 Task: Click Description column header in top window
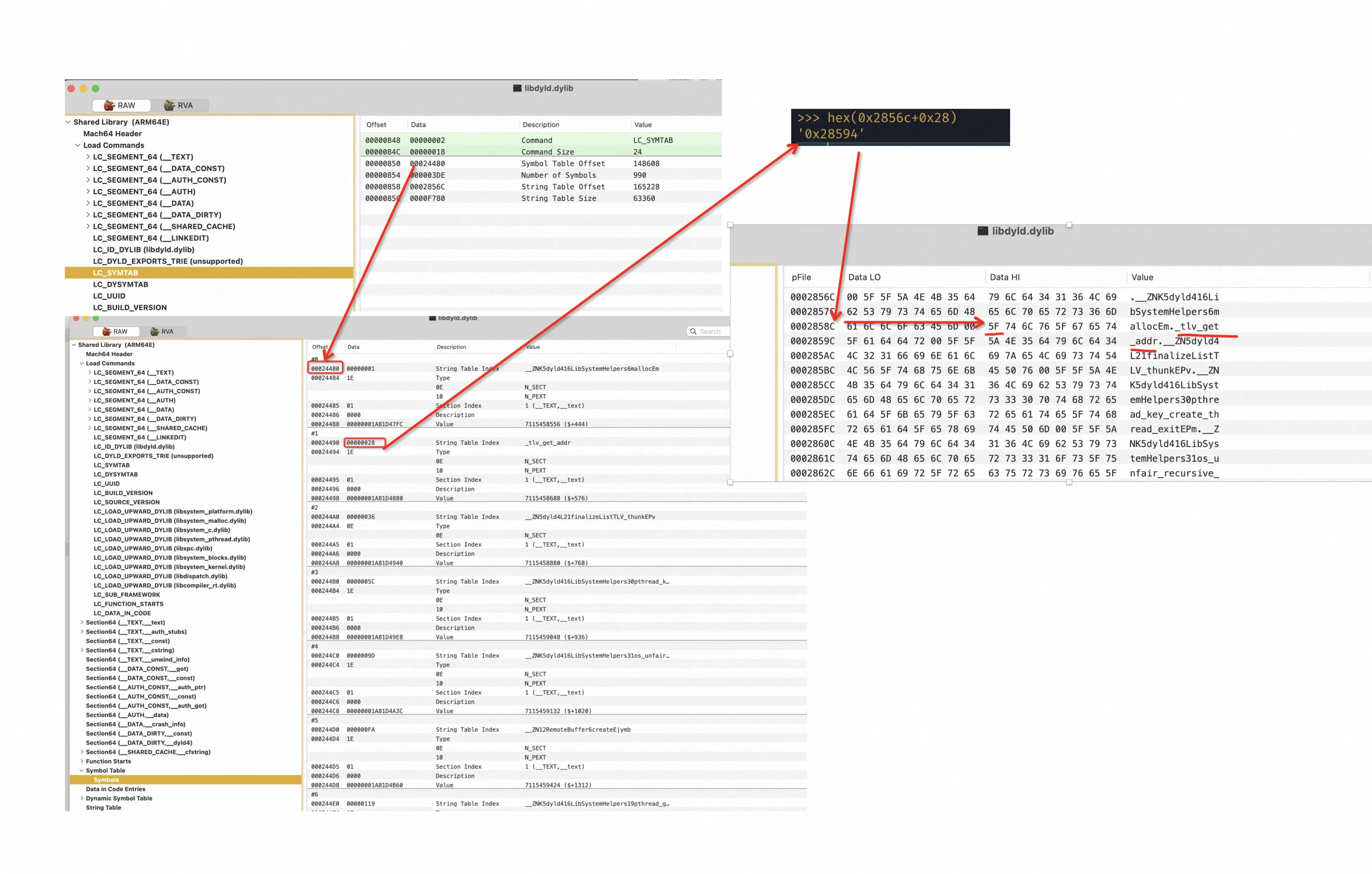pyautogui.click(x=541, y=125)
